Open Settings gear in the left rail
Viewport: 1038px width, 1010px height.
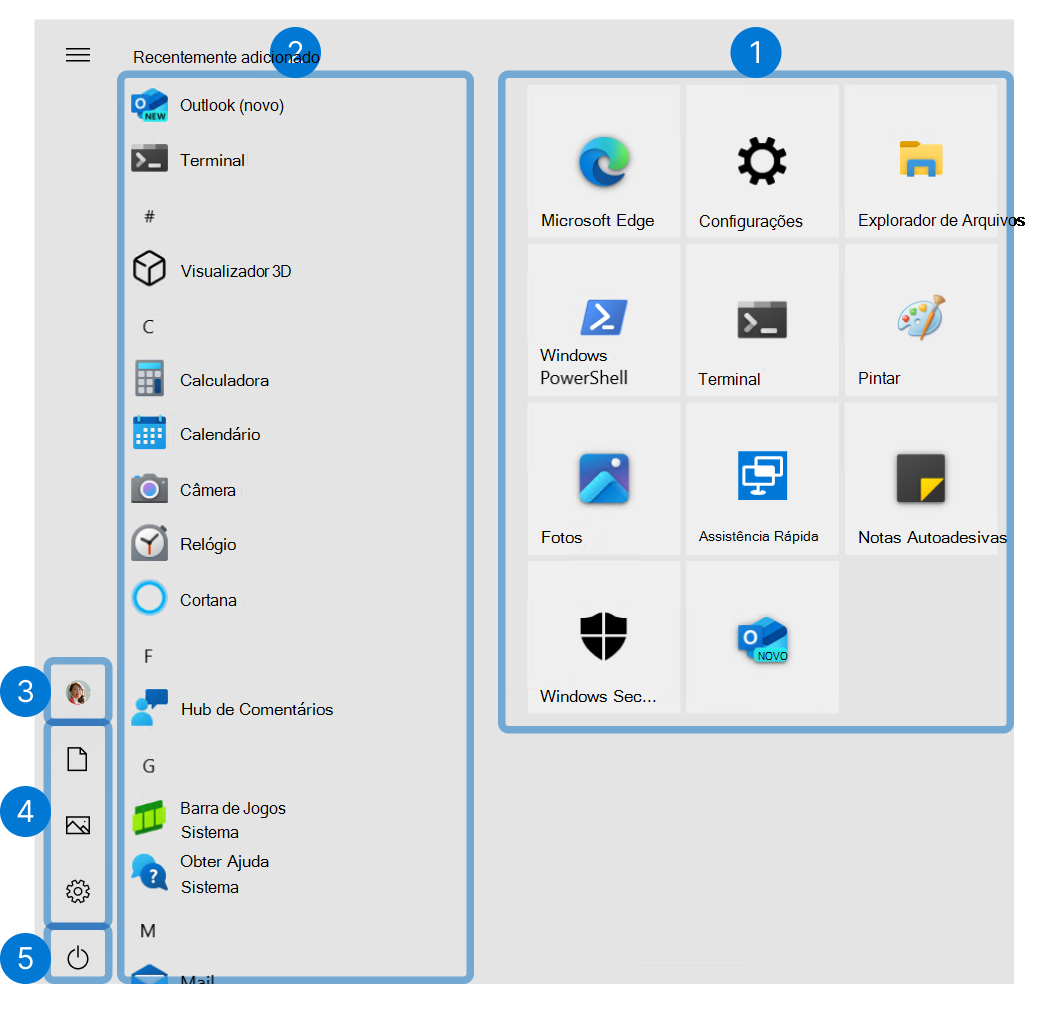coord(77,891)
